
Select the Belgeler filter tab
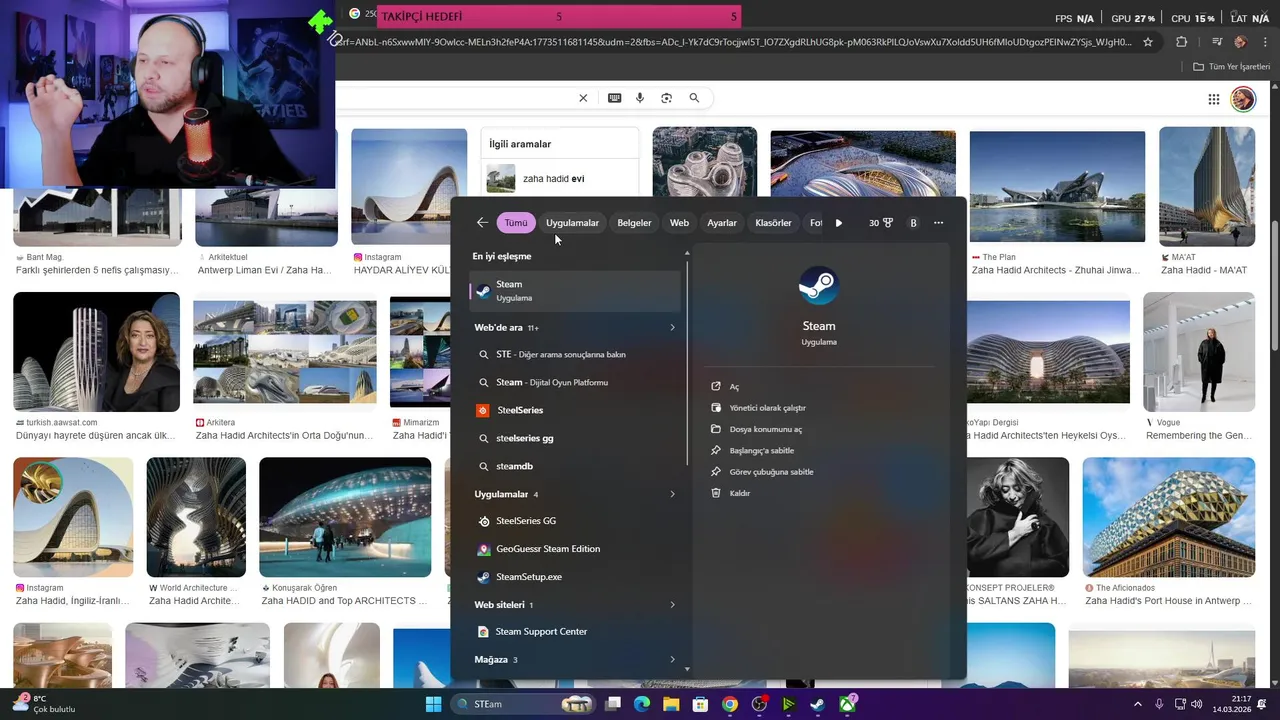point(634,223)
